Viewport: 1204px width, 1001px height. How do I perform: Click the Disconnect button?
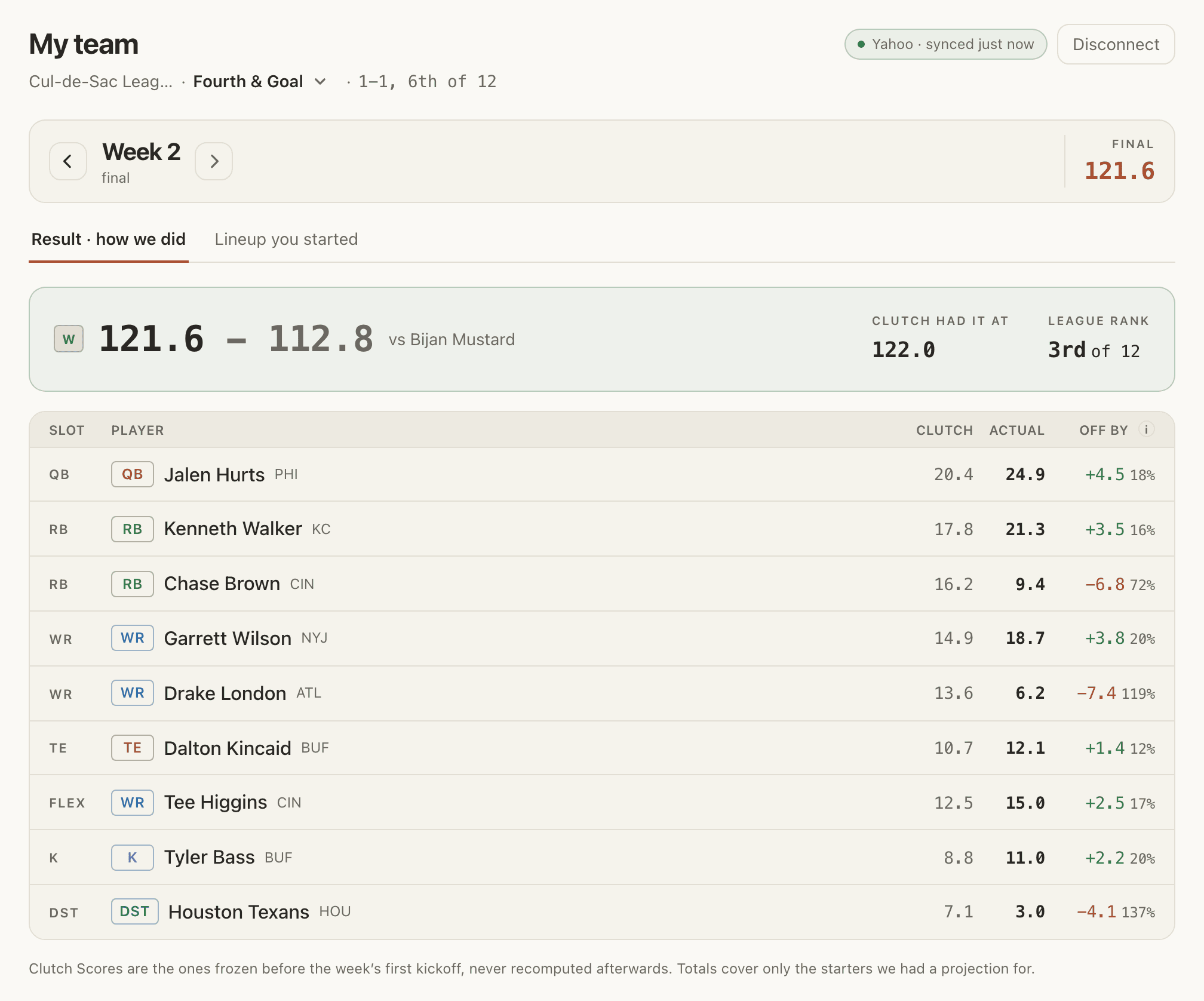coord(1116,44)
